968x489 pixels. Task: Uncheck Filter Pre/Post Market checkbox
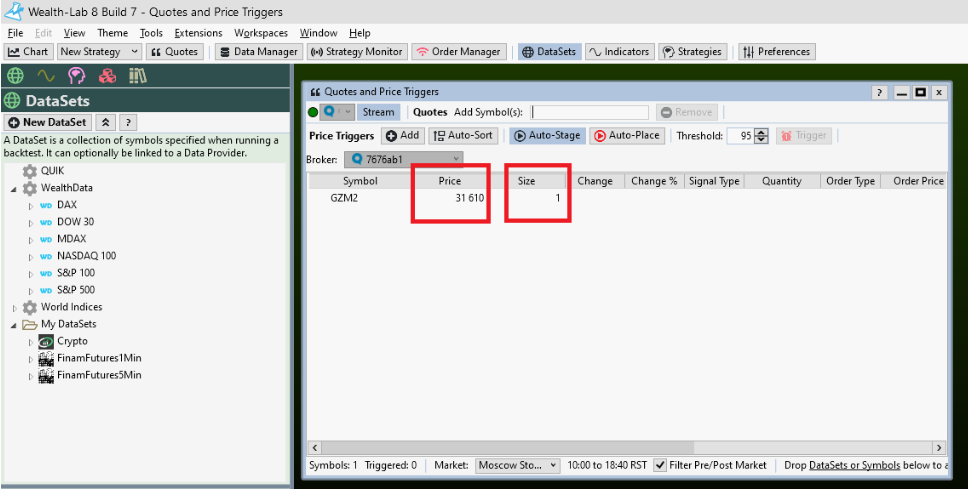click(660, 465)
